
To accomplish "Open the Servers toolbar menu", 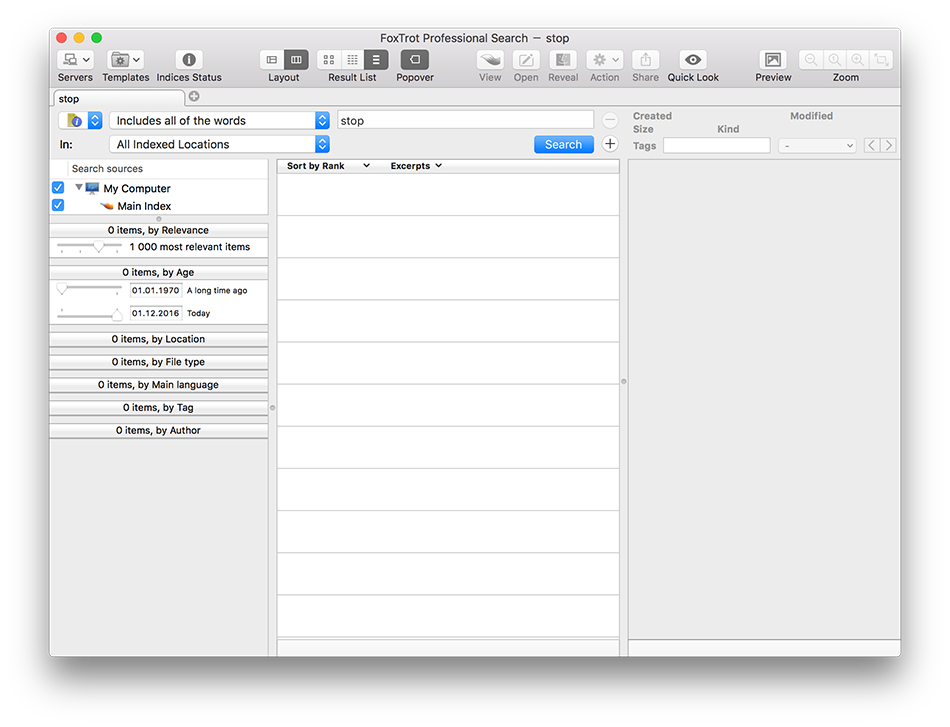I will click(x=75, y=59).
